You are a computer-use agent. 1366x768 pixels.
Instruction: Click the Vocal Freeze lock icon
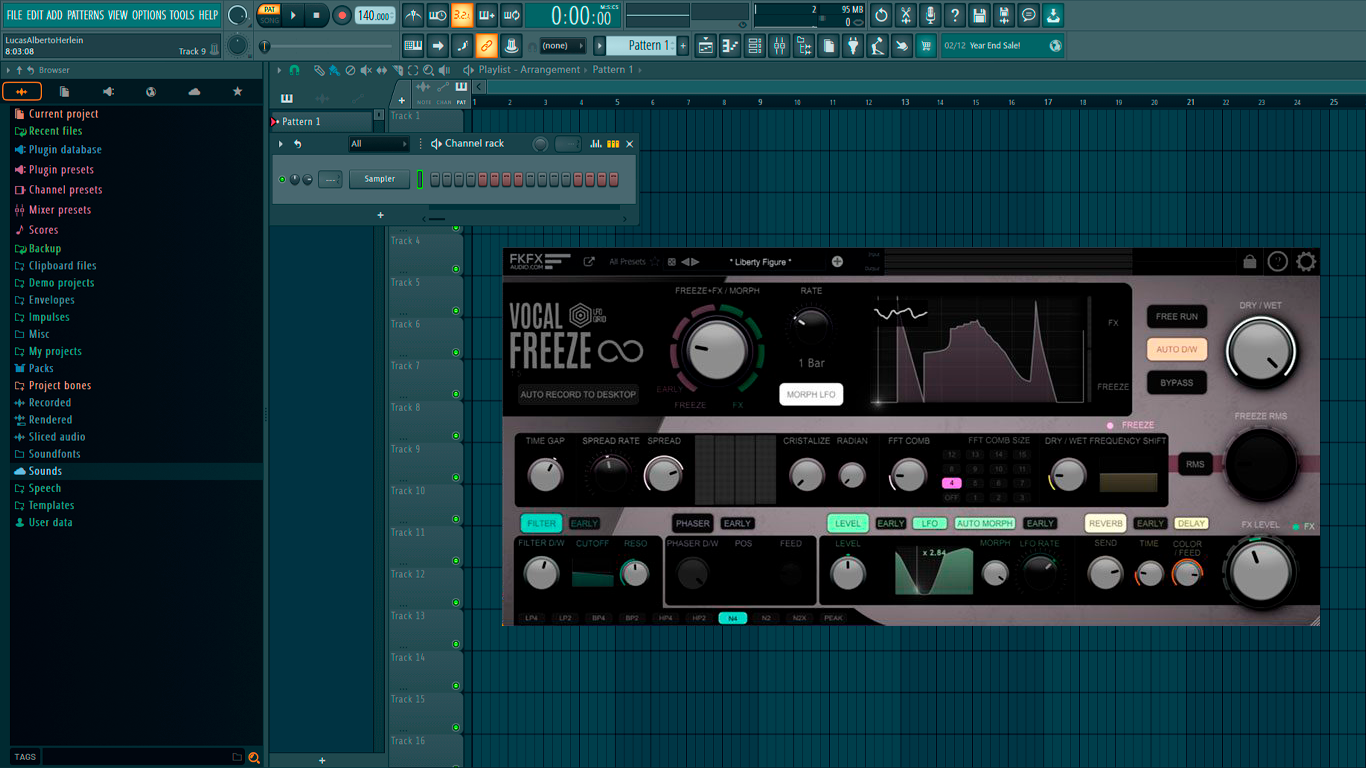(1250, 262)
